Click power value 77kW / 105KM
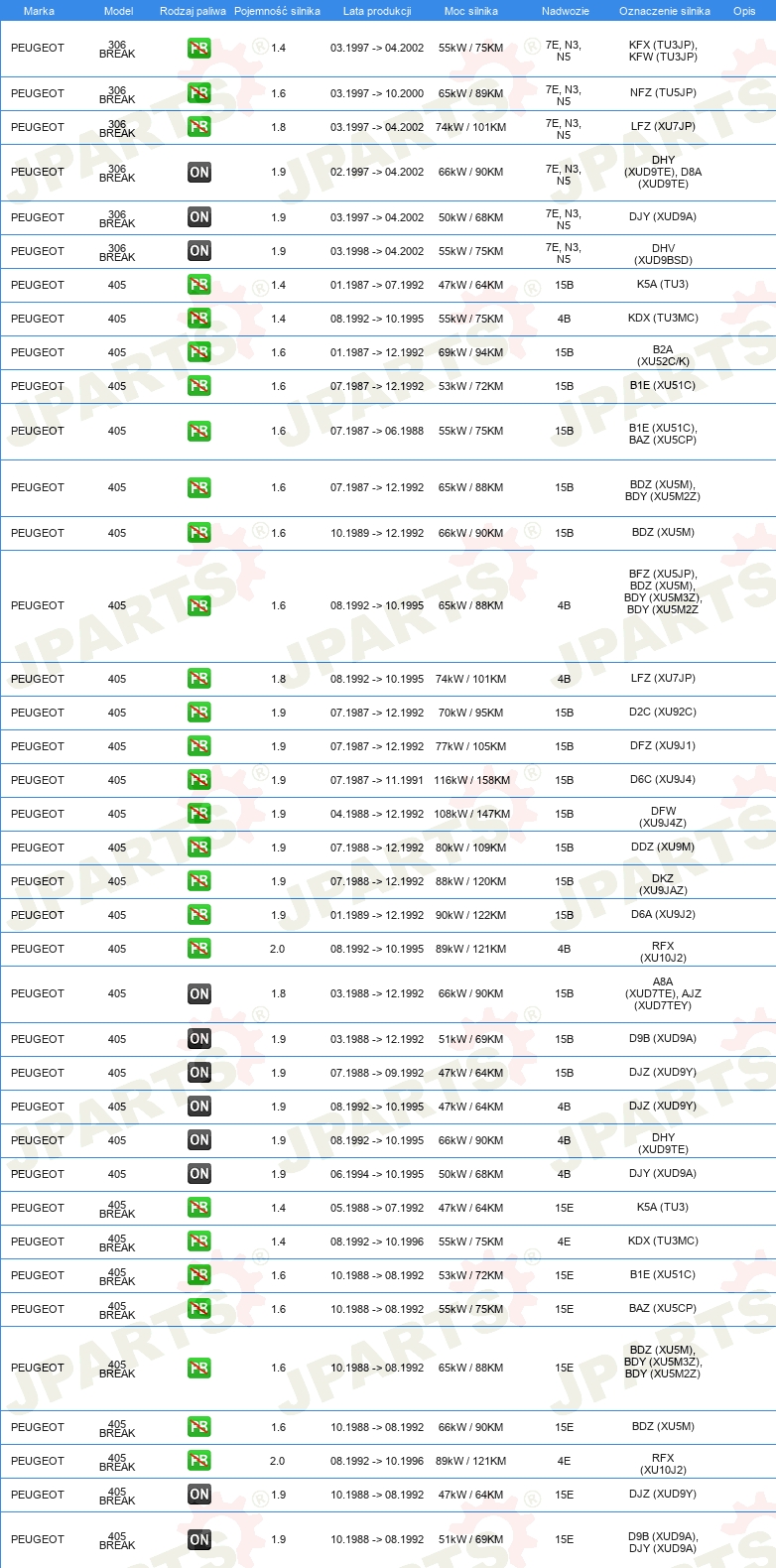776x1568 pixels. pos(471,746)
